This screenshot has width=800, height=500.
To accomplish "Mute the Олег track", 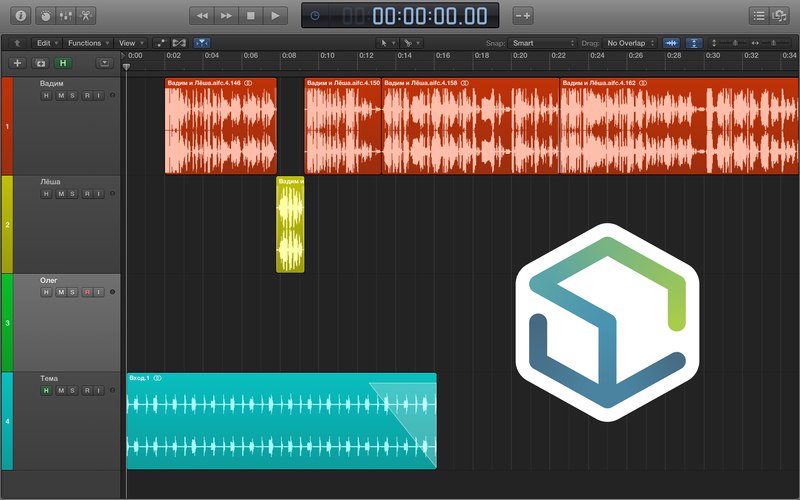I will pyautogui.click(x=61, y=292).
